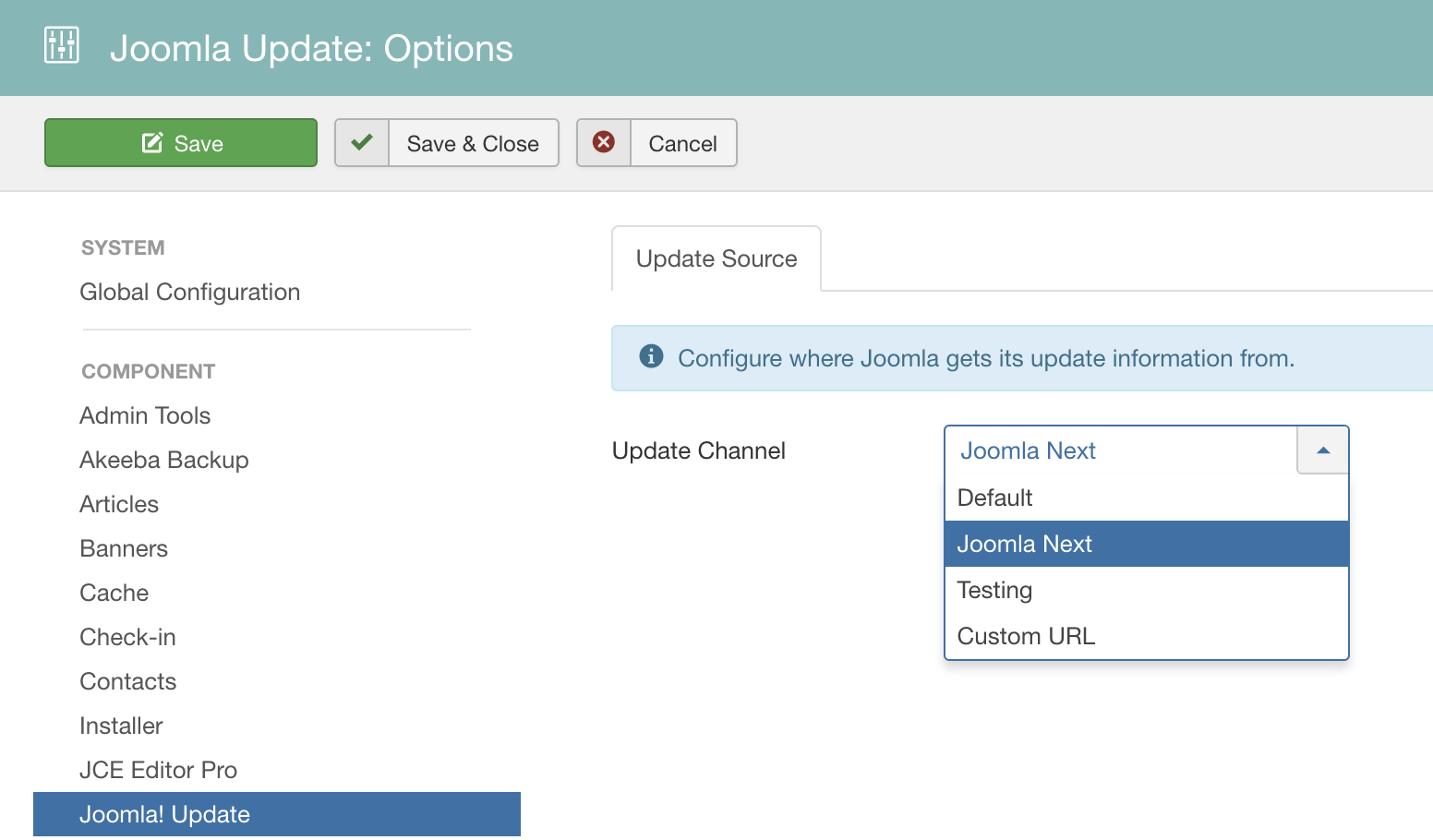Click the edit pencil icon on Save
Image resolution: width=1433 pixels, height=840 pixels.
(152, 142)
